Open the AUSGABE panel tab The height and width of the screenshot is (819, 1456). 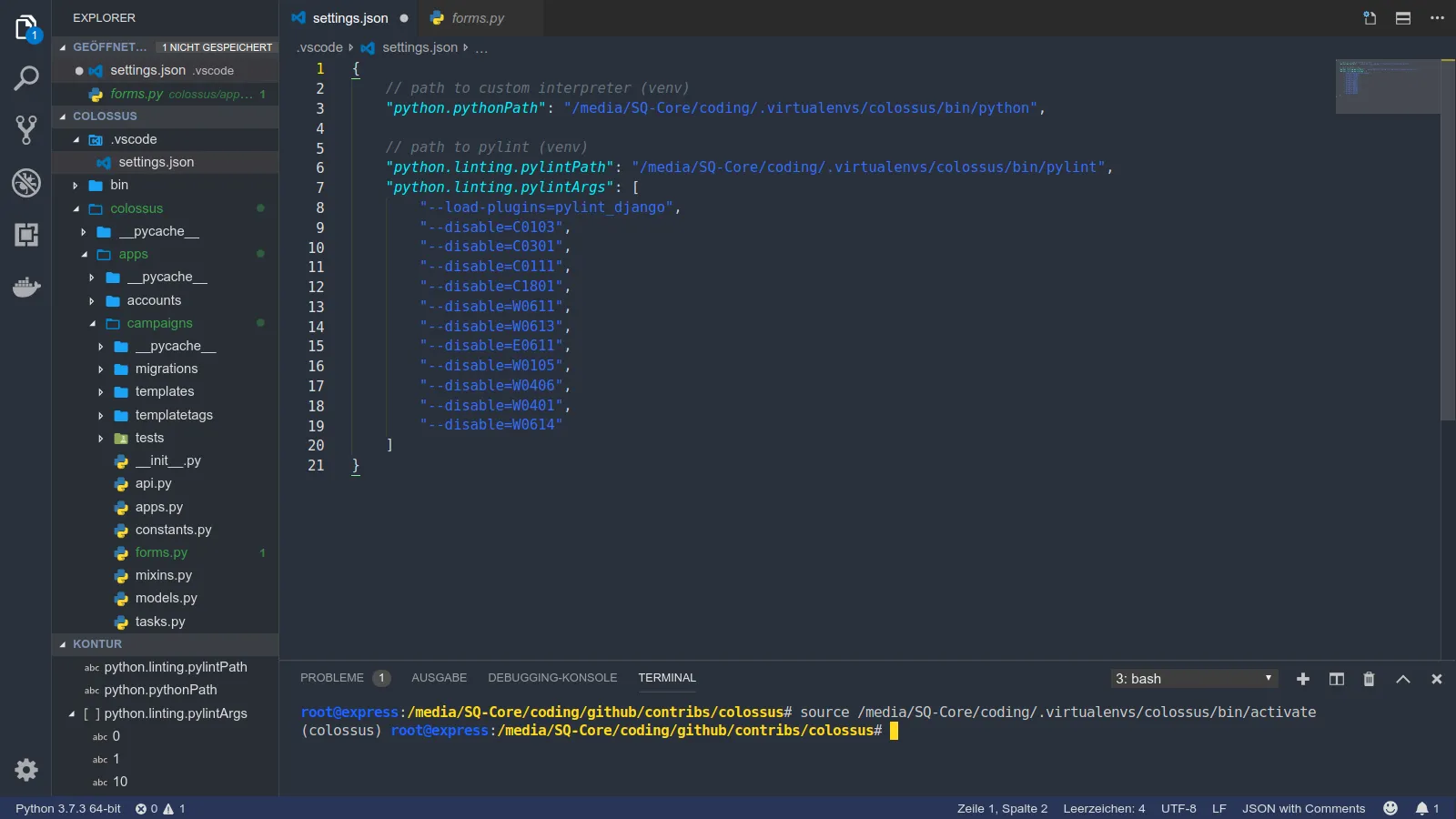(x=439, y=678)
